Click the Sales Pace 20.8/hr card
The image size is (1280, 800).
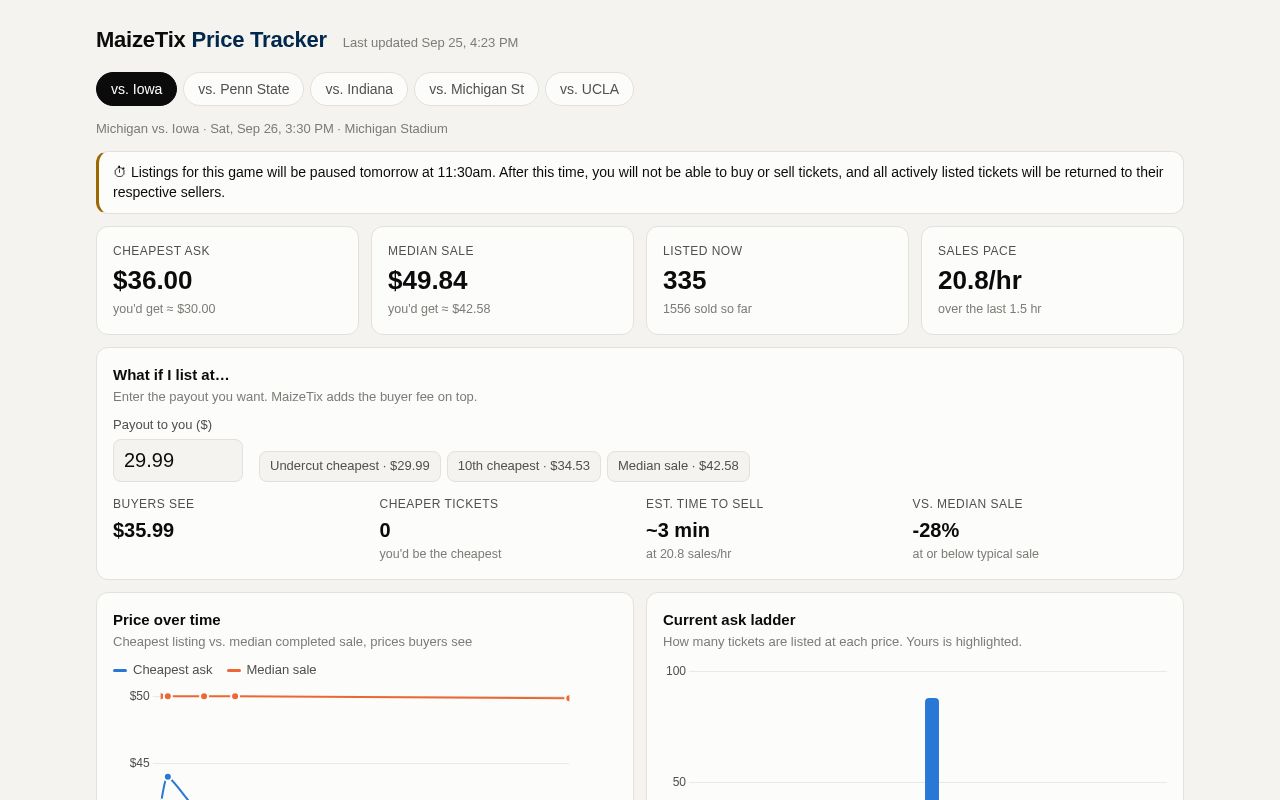[x=1052, y=280]
